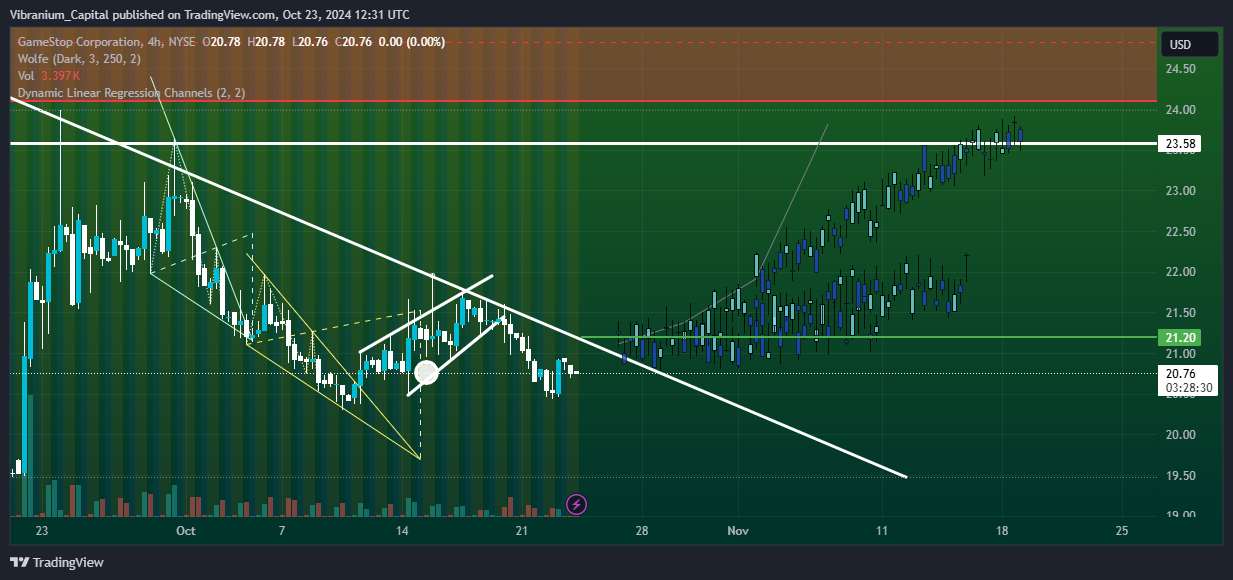
Task: Click the 24.50 price axis label
Action: click(x=1181, y=69)
